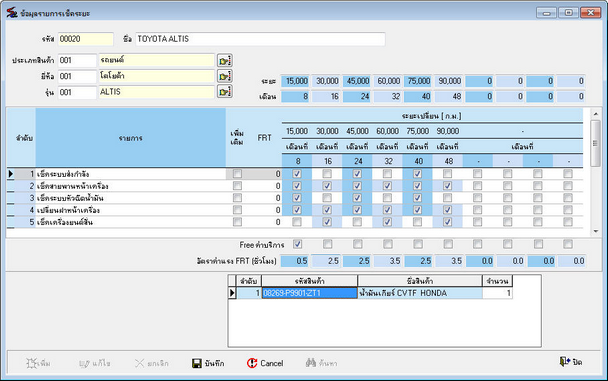Click the ระยะ field showing 15,000
The image size is (608, 381).
(295, 81)
